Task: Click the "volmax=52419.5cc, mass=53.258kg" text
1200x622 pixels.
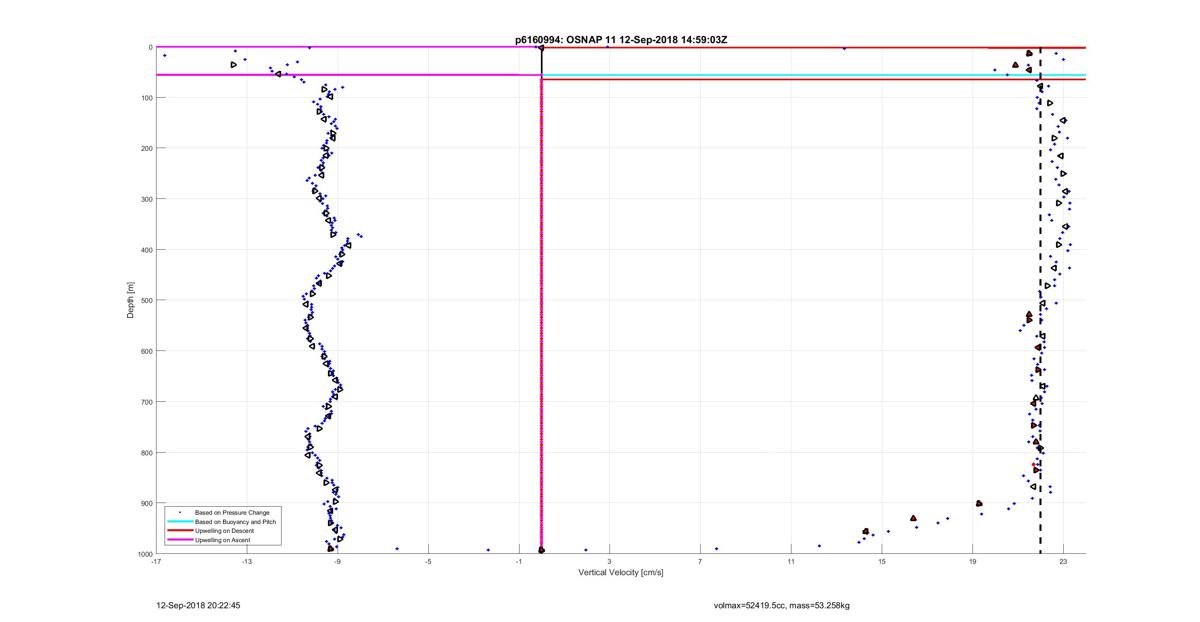Action: coord(782,605)
